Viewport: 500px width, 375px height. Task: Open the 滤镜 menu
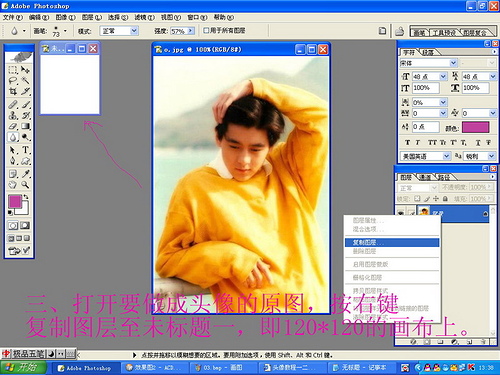[x=144, y=17]
